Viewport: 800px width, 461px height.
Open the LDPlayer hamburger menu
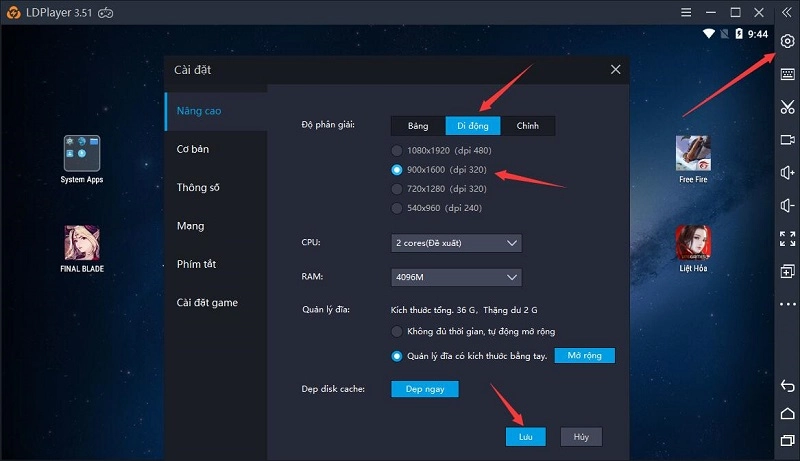click(x=686, y=12)
